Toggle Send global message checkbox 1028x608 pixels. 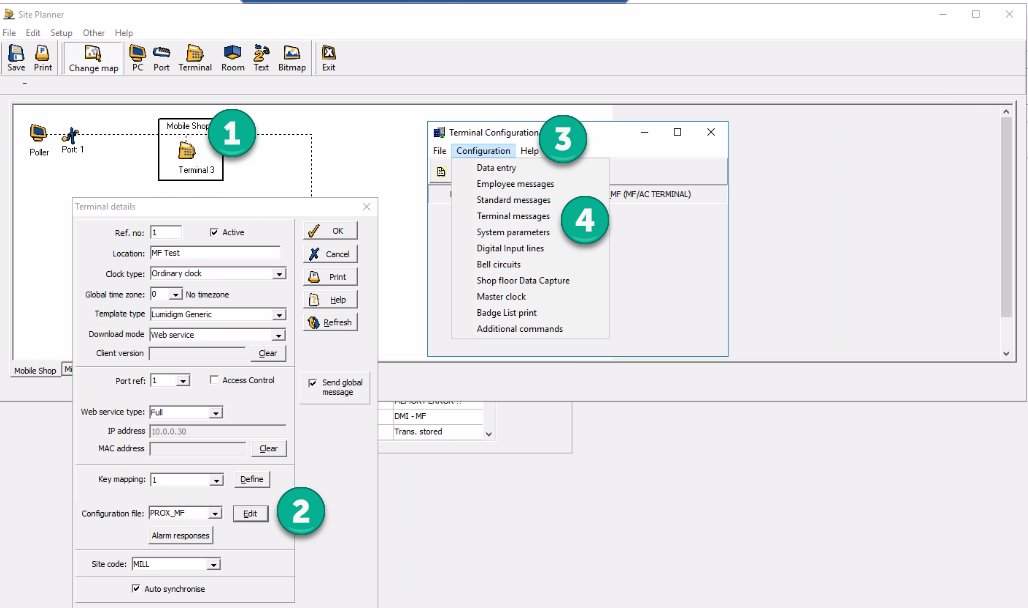click(313, 383)
